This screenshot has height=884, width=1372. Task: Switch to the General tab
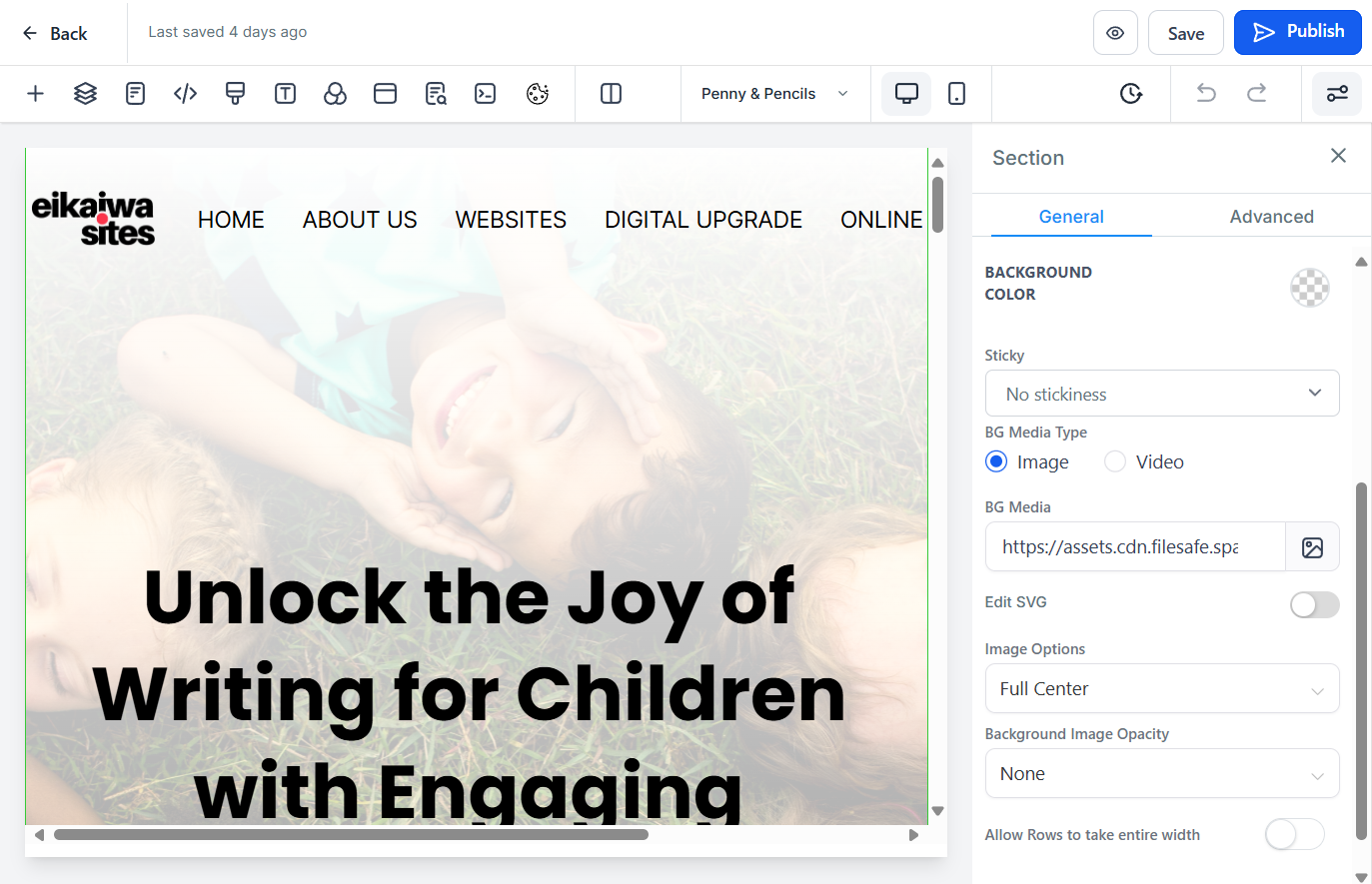(1071, 217)
